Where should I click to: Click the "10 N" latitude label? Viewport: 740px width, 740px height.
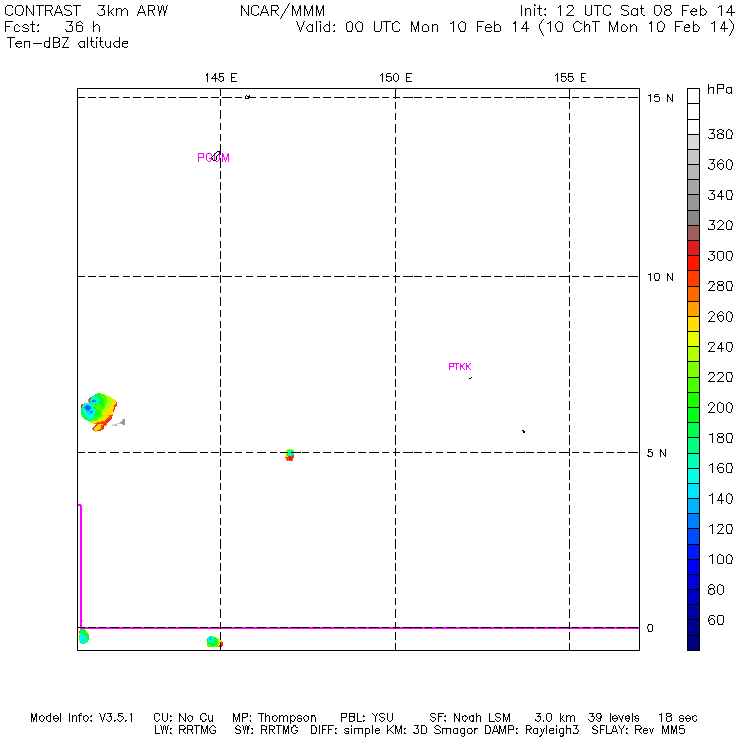[660, 277]
